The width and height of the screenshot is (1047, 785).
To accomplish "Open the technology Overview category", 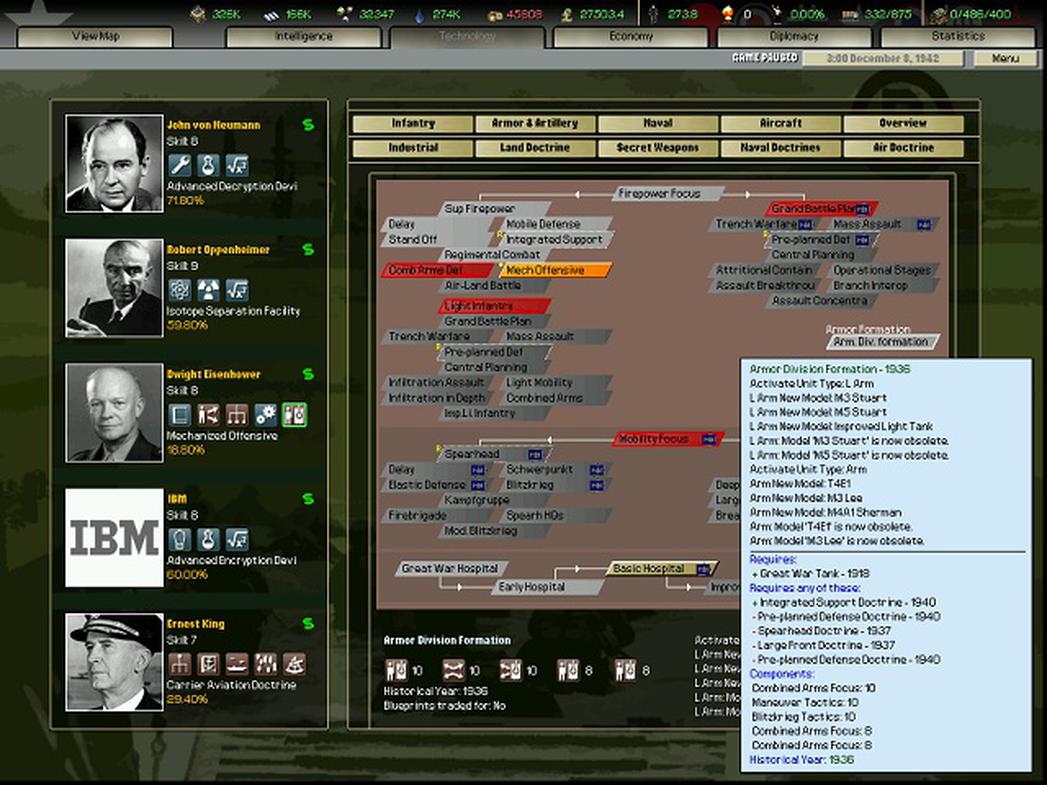I will click(x=903, y=123).
